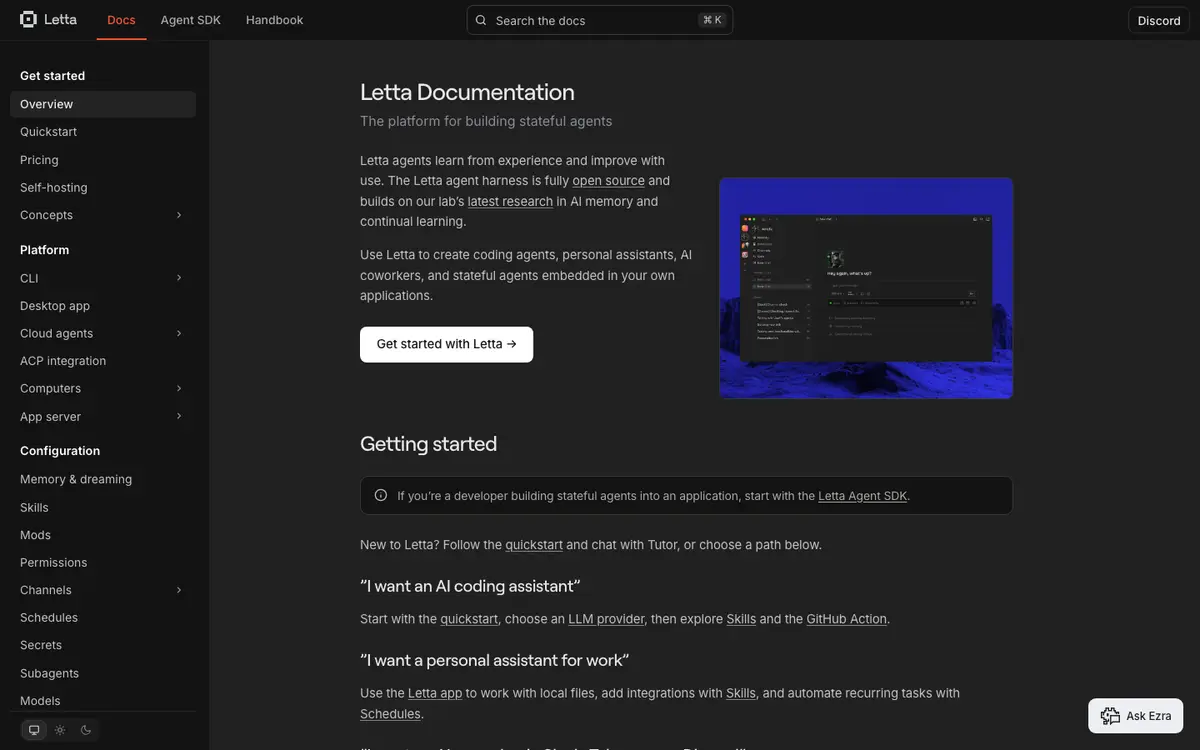
Task: Click quickstart link in coding assistant paragraph
Action: point(469,619)
